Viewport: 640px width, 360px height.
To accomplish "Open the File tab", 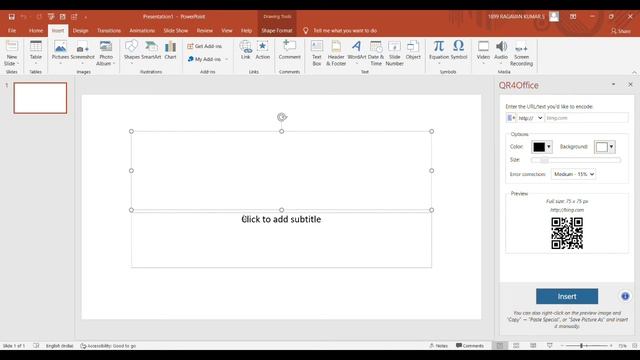I will 12,31.
